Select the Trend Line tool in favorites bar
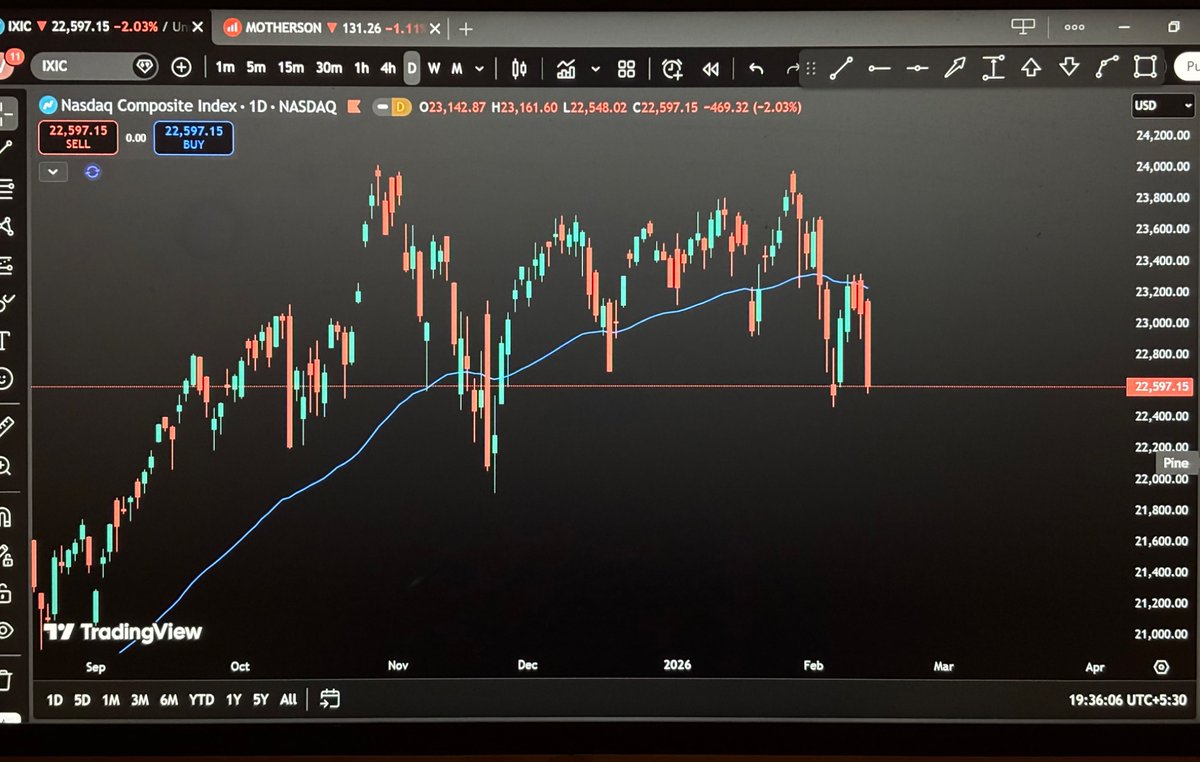This screenshot has height=762, width=1200. (x=841, y=68)
